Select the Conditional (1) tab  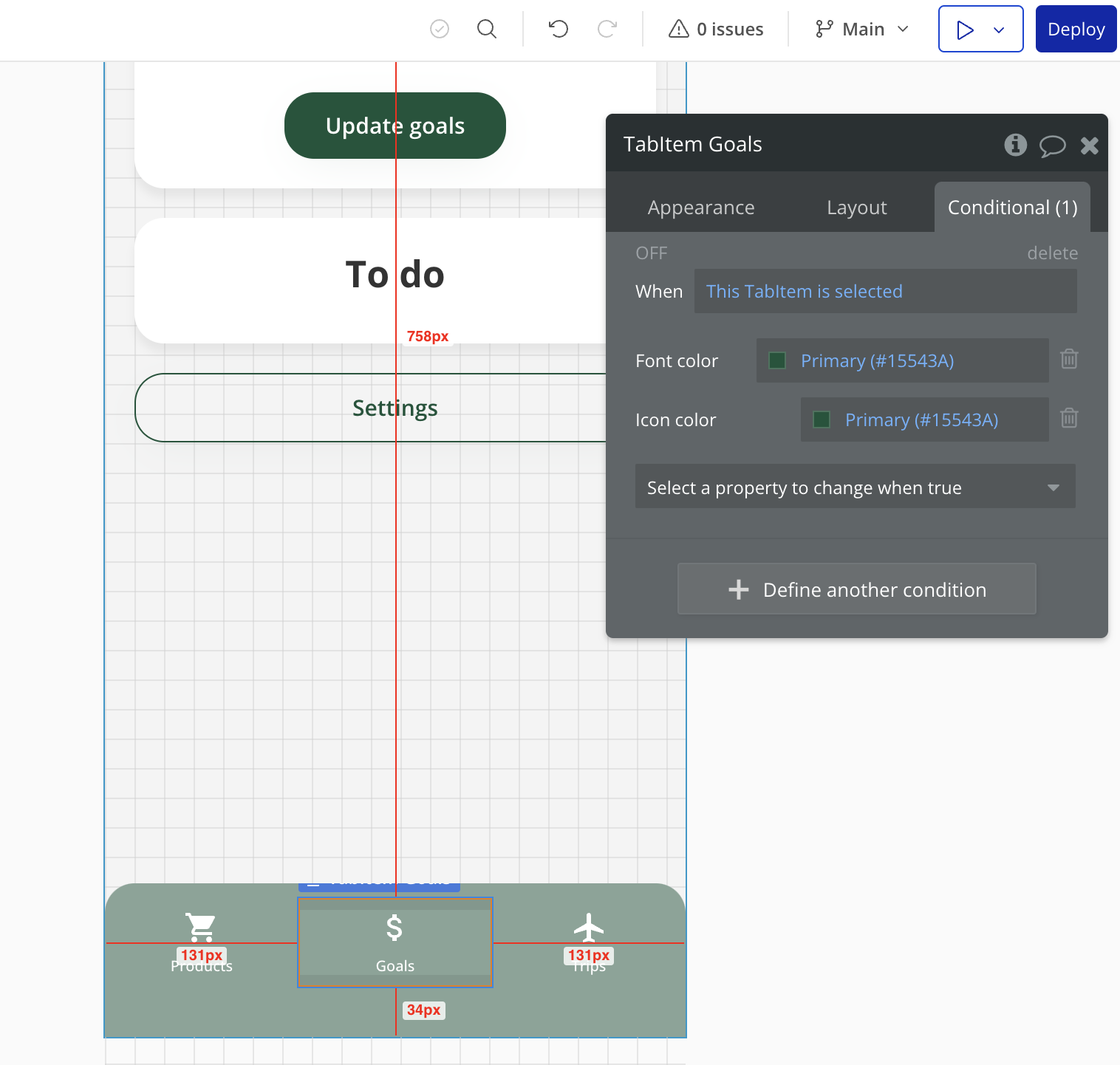1012,208
